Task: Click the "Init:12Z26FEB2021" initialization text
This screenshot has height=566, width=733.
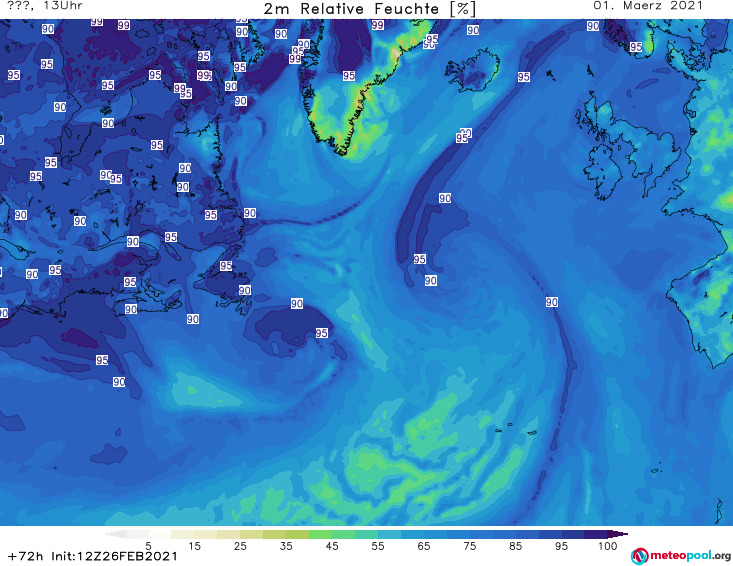Action: [x=115, y=556]
